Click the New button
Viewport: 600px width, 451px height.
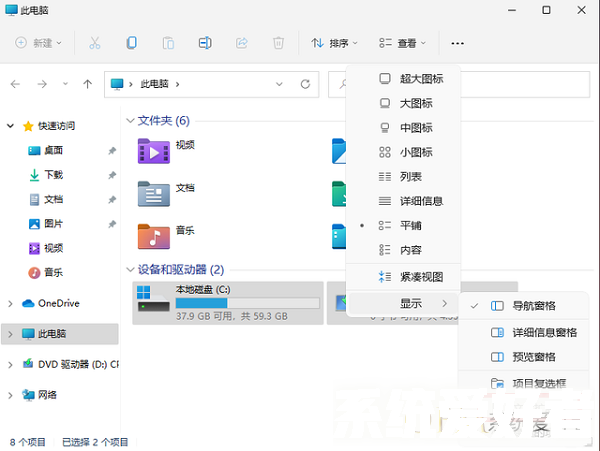point(40,43)
